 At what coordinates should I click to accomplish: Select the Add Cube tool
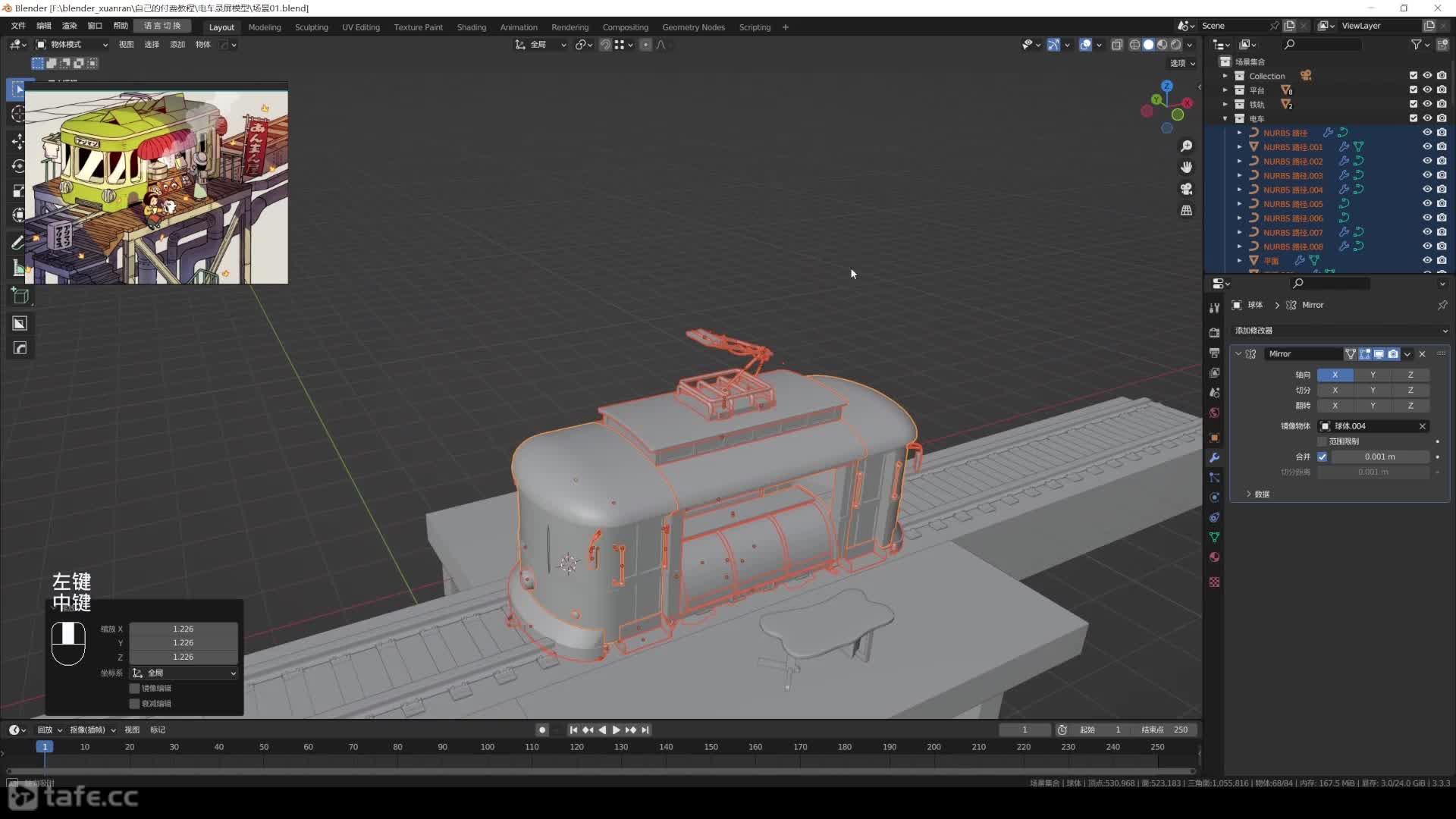click(x=20, y=296)
